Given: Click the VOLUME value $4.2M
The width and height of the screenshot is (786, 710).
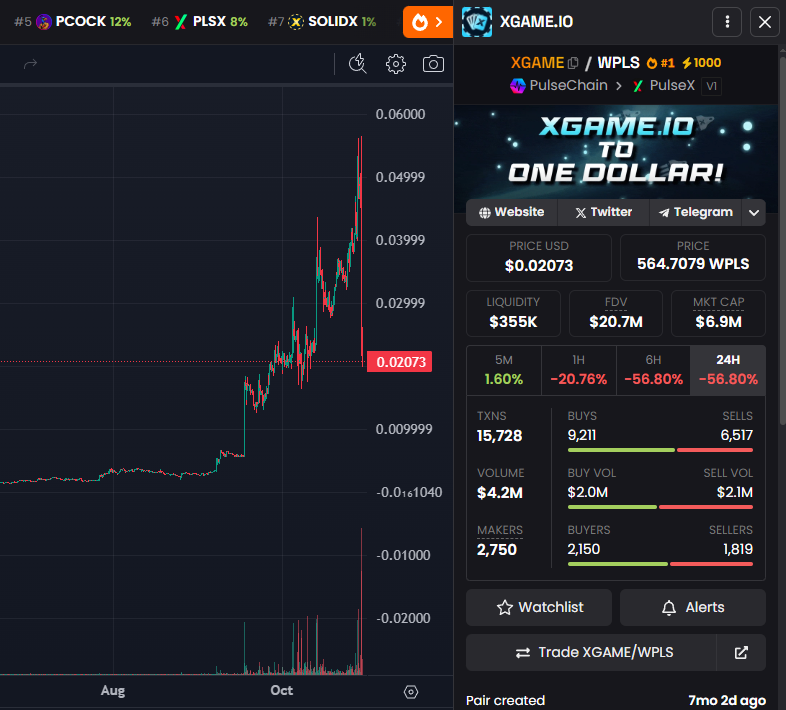Looking at the screenshot, I should [500, 493].
